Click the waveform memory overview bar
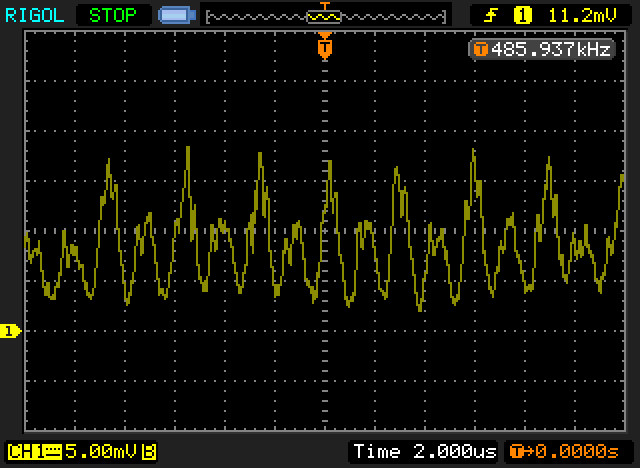Image resolution: width=640 pixels, height=468 pixels. tap(326, 16)
